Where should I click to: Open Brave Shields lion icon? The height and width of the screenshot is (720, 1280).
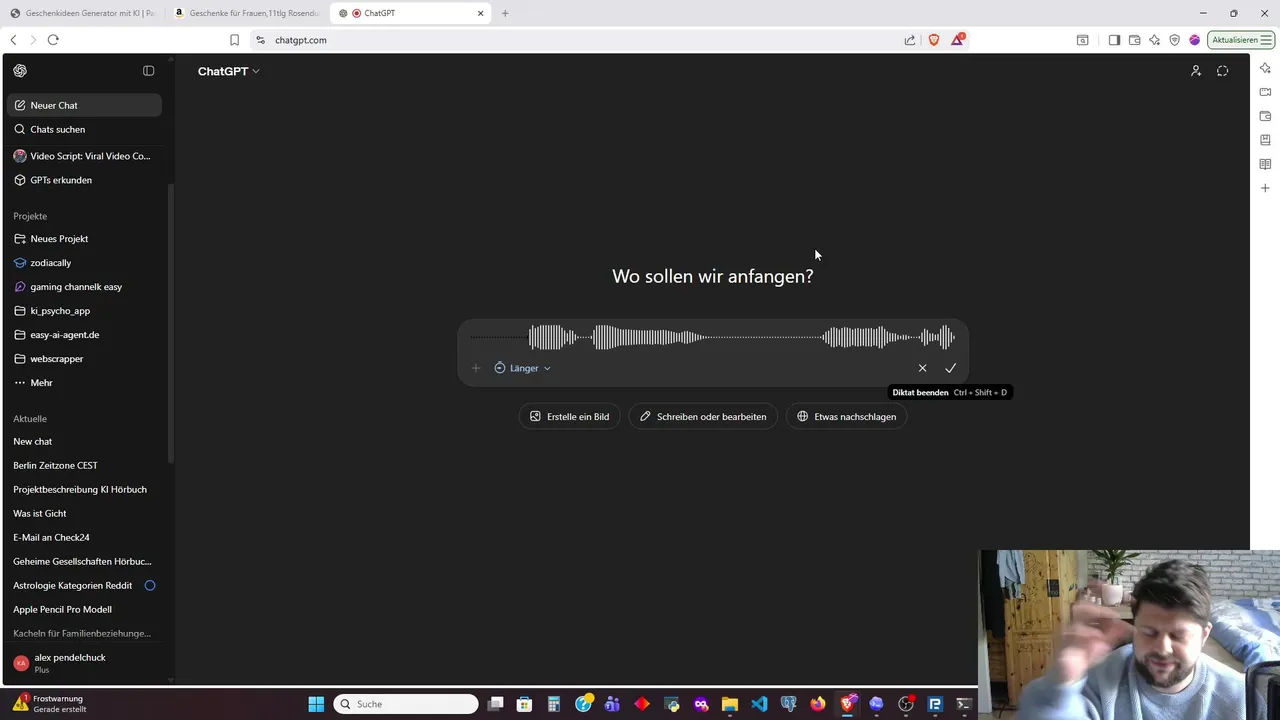click(x=933, y=40)
